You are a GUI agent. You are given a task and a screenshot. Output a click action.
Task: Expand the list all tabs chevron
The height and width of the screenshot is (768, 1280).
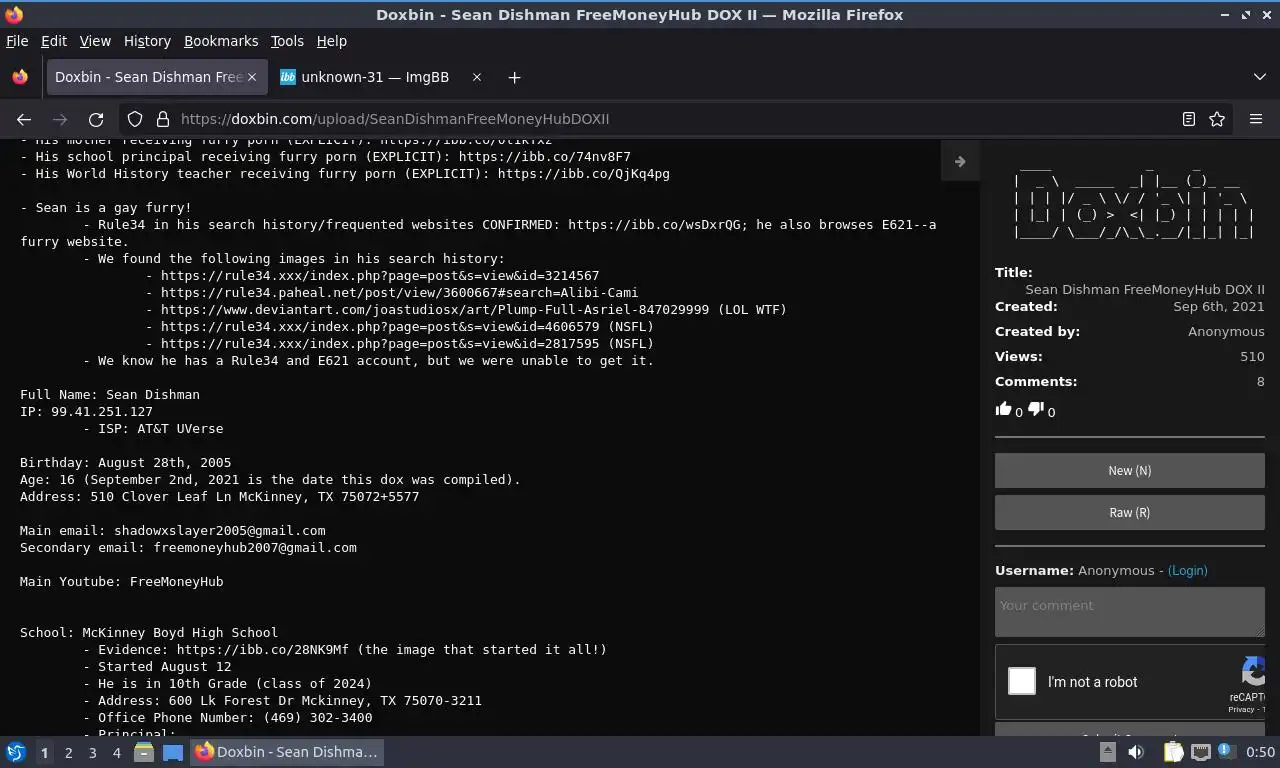click(x=1260, y=77)
